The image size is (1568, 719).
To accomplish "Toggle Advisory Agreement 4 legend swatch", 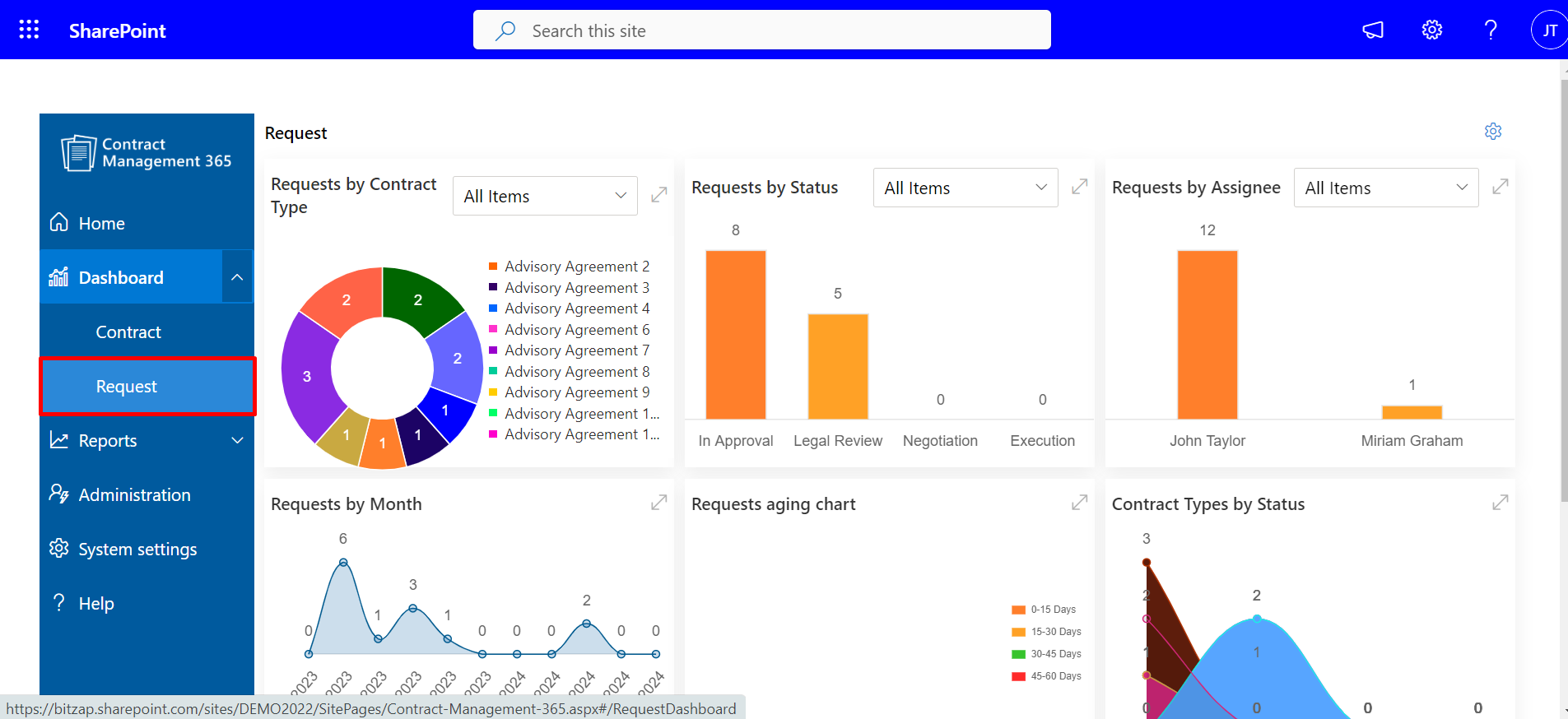I will [x=493, y=308].
